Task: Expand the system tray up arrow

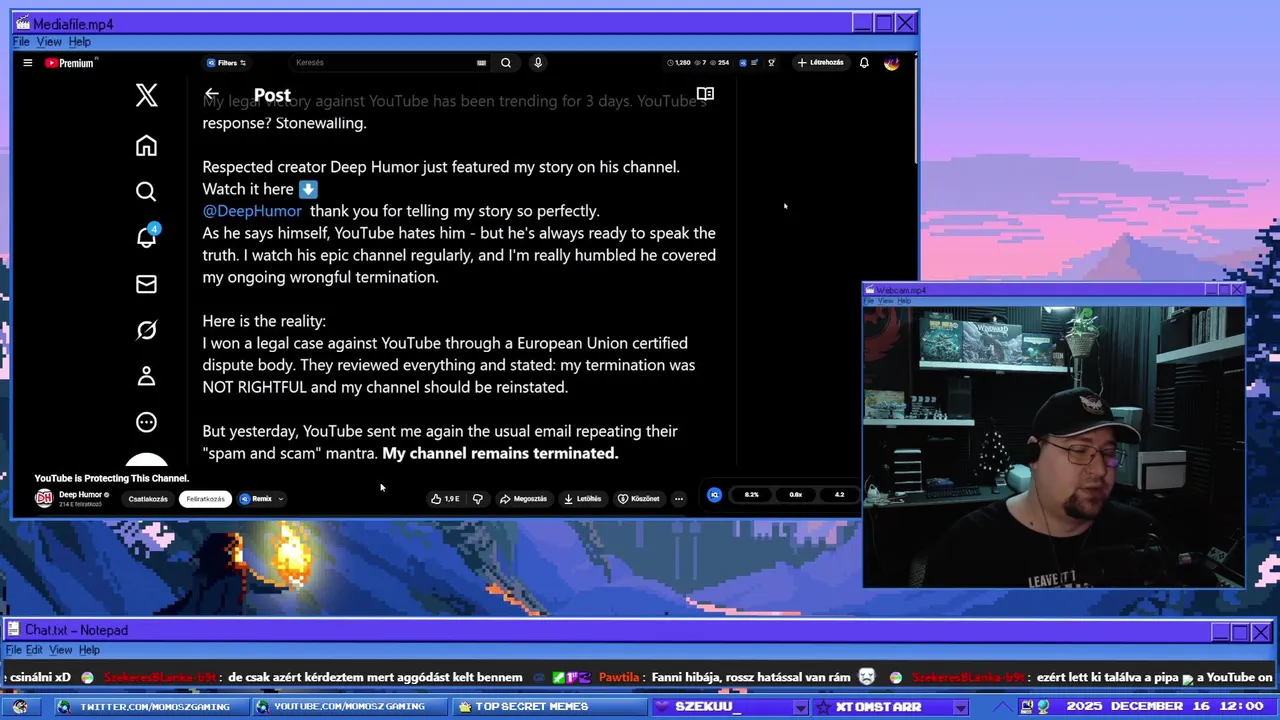Action: [x=1003, y=707]
